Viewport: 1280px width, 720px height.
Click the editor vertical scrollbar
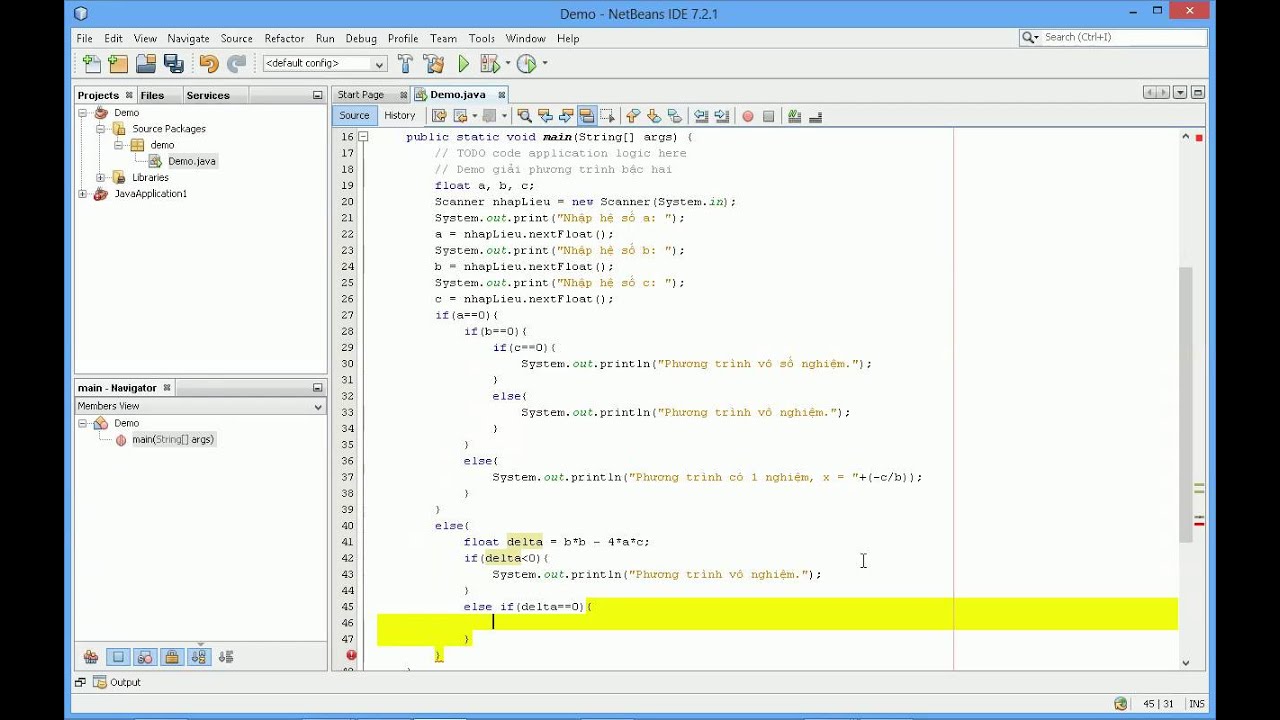[1185, 404]
